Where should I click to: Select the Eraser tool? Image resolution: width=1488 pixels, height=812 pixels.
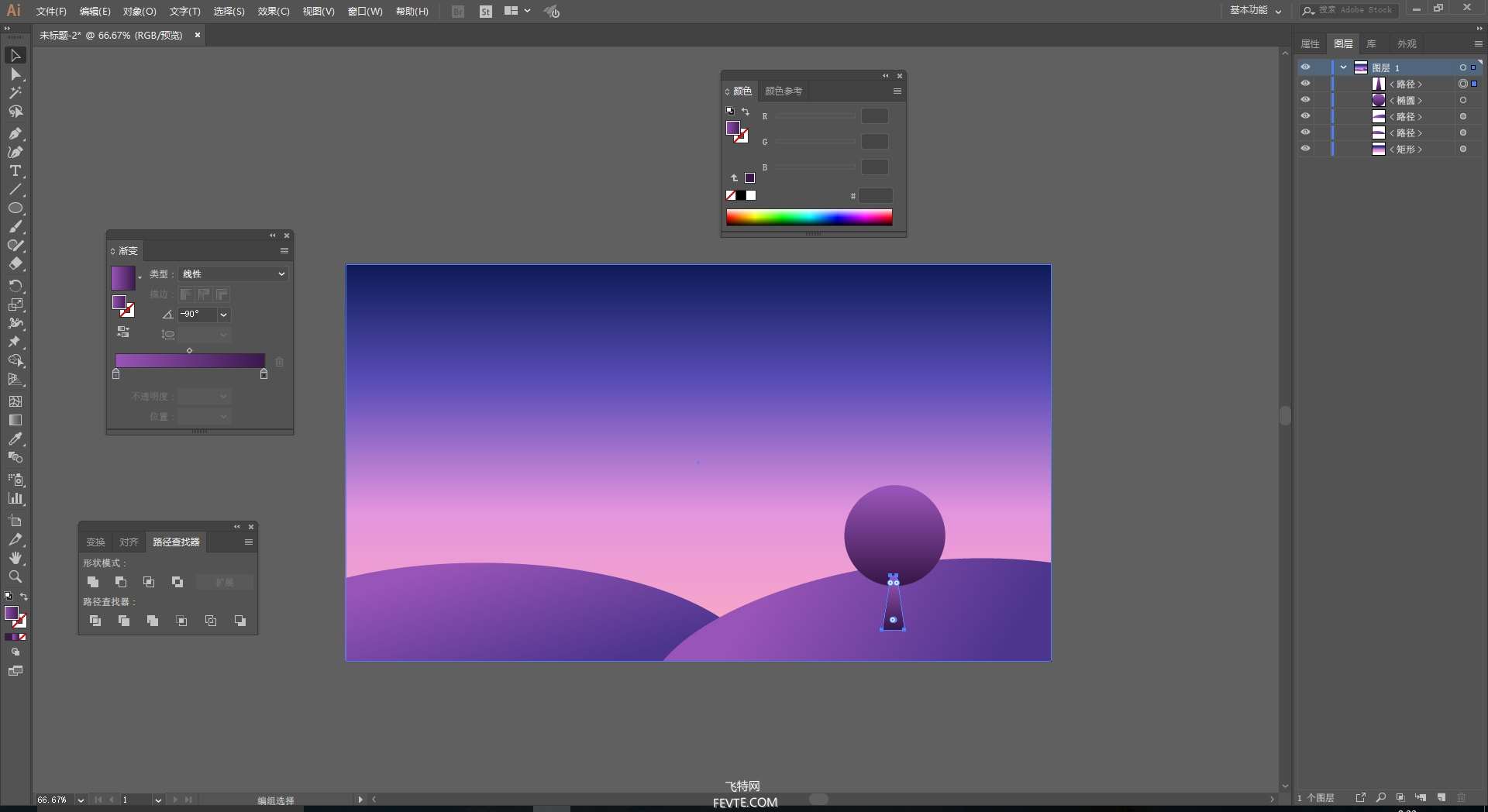[15, 264]
